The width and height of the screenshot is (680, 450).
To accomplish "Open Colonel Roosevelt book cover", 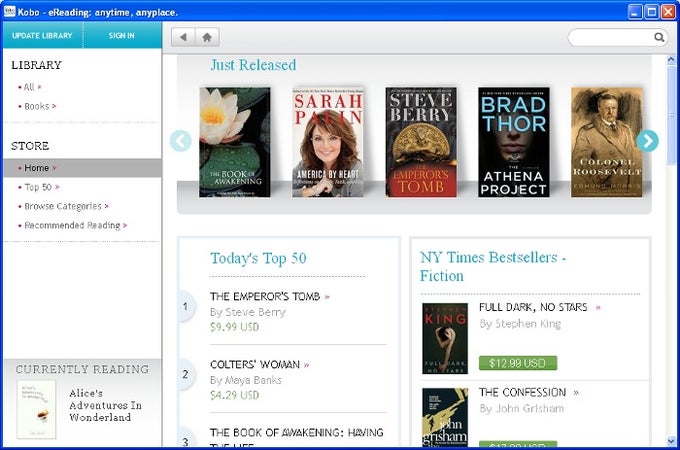I will [607, 142].
